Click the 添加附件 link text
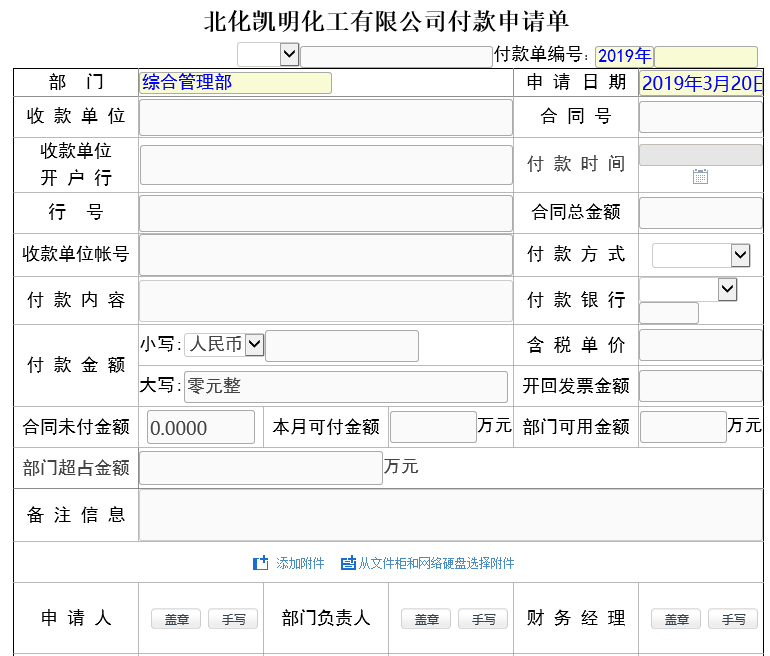Viewport: 770px width, 656px height. coord(300,563)
